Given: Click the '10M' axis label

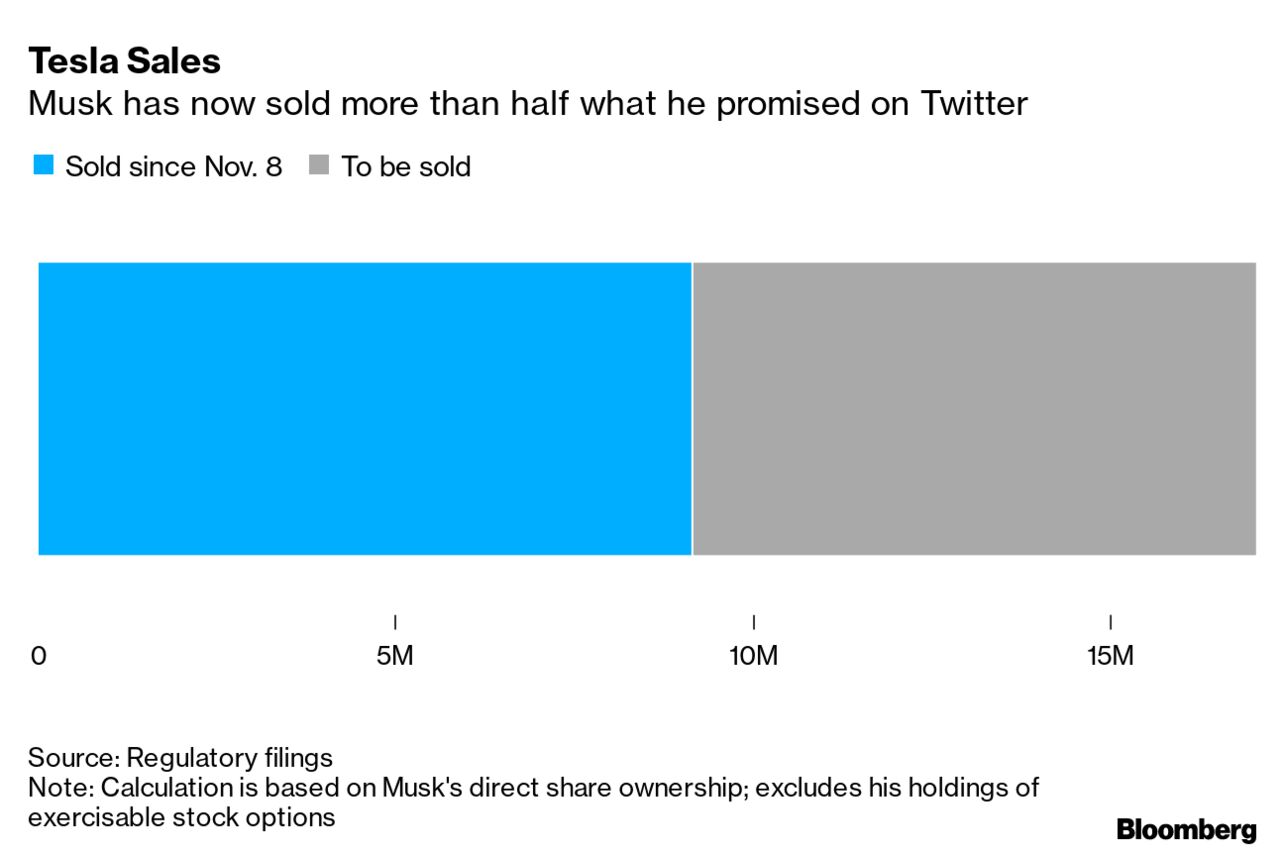Looking at the screenshot, I should click(x=753, y=657).
